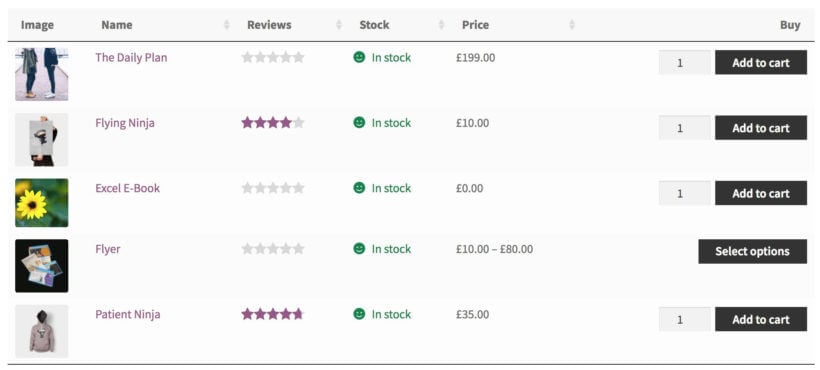Sort by Stock column sort arrows
820x370 pixels.
(441, 25)
